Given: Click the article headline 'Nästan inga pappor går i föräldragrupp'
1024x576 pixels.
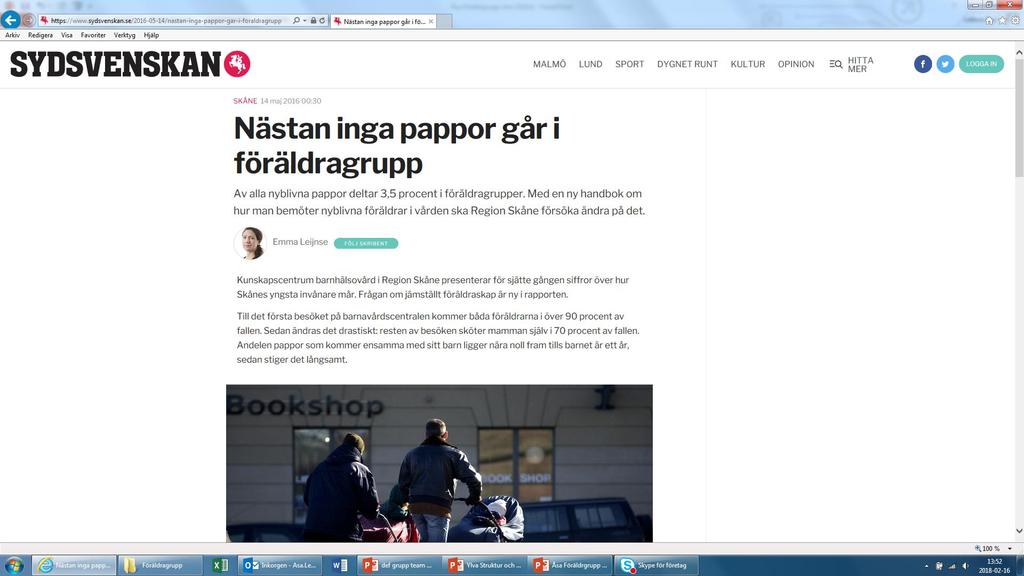Looking at the screenshot, I should click(x=397, y=146).
